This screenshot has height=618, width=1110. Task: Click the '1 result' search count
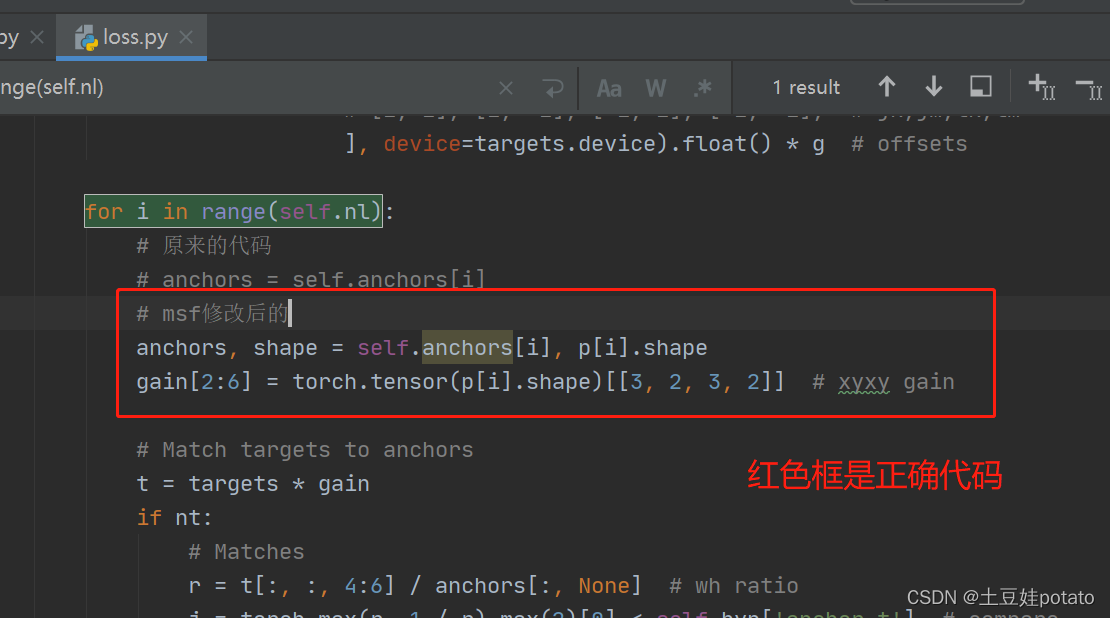point(806,88)
